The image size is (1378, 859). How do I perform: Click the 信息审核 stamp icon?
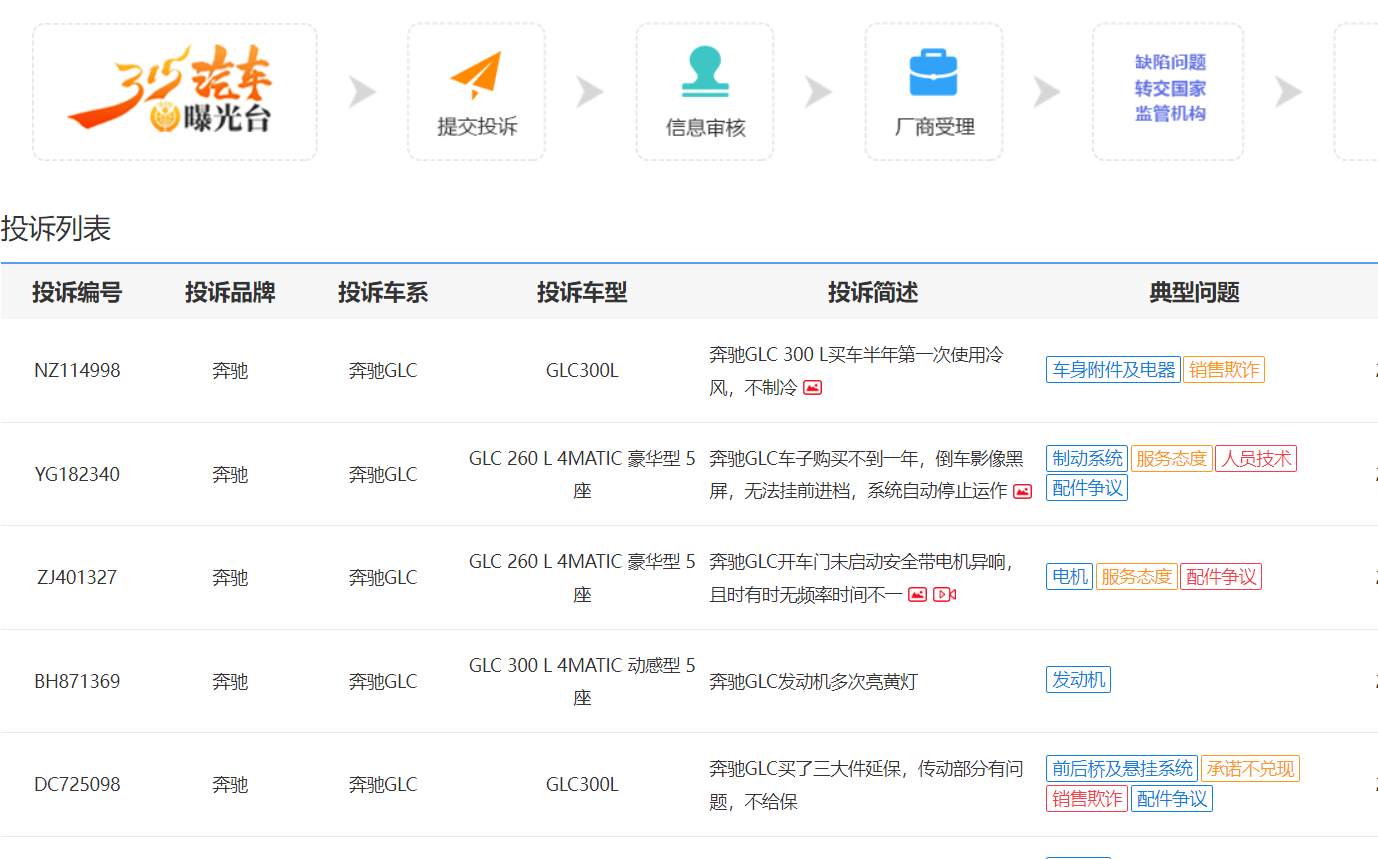tap(705, 72)
